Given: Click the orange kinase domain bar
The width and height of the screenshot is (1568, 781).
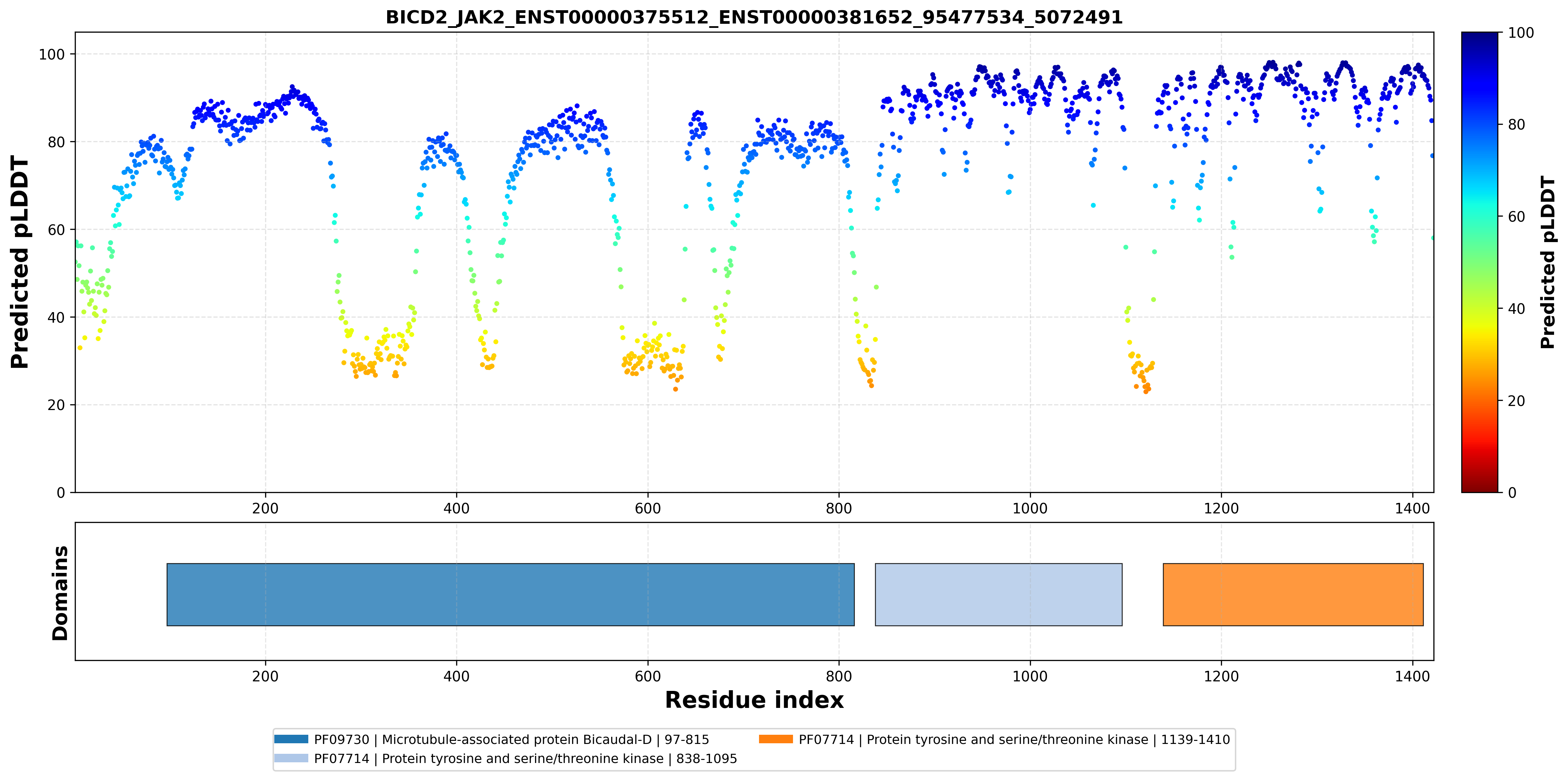Looking at the screenshot, I should 1293,594.
